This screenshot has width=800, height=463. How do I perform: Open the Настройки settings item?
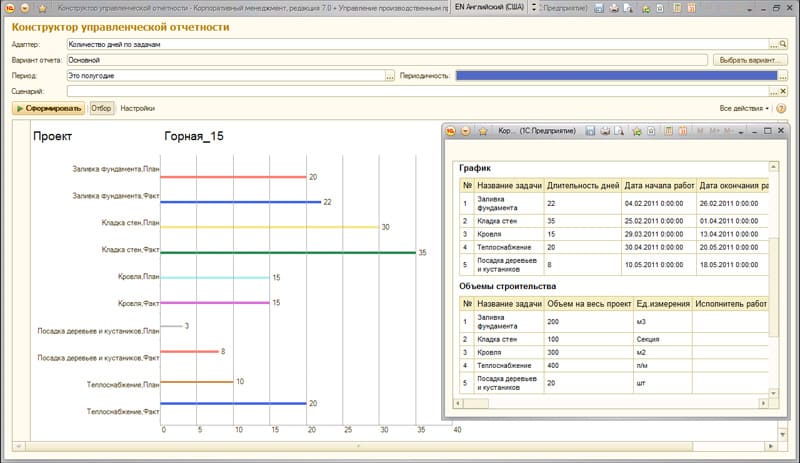click(137, 108)
